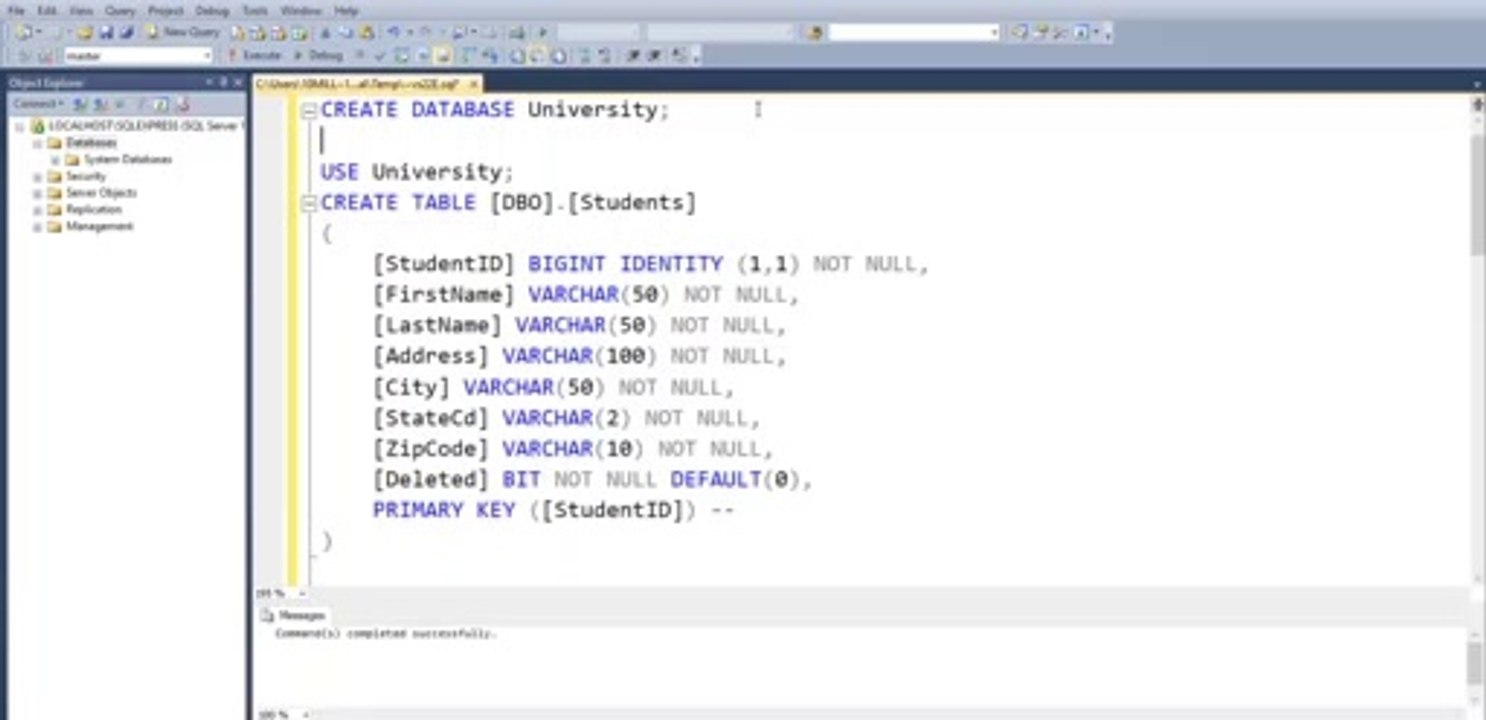The height and width of the screenshot is (720, 1486).
Task: Close the SQL query tab
Action: (x=474, y=84)
